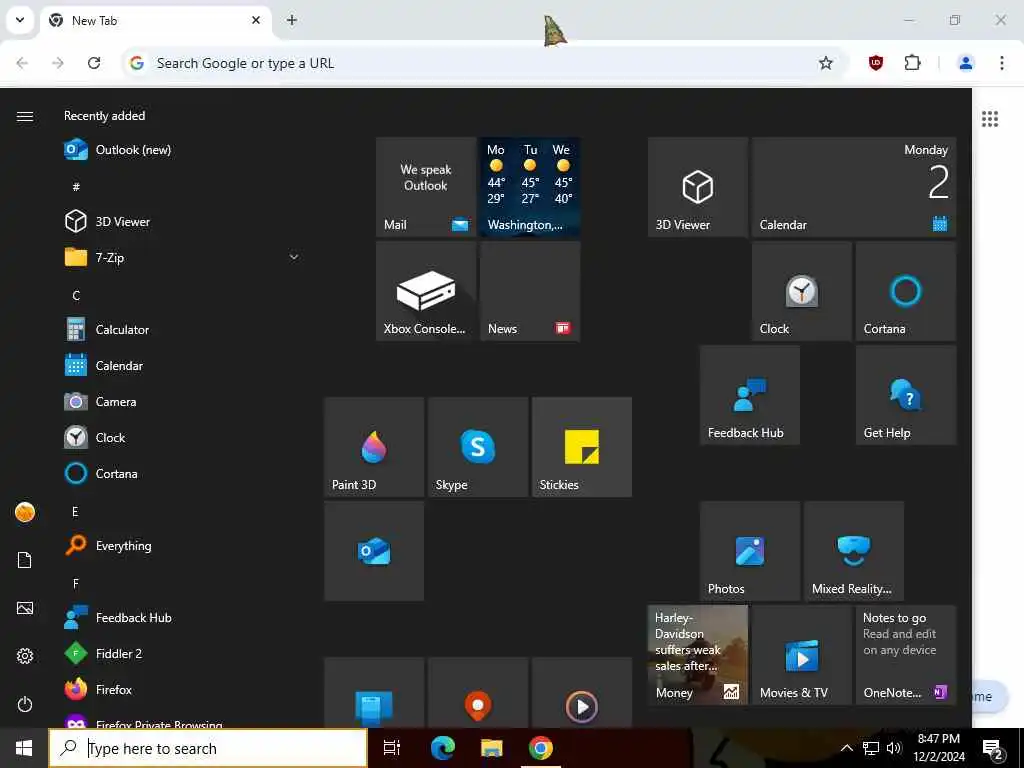Screen dimensions: 1024x768
Task: Open the Feedback Hub tile
Action: 750,394
